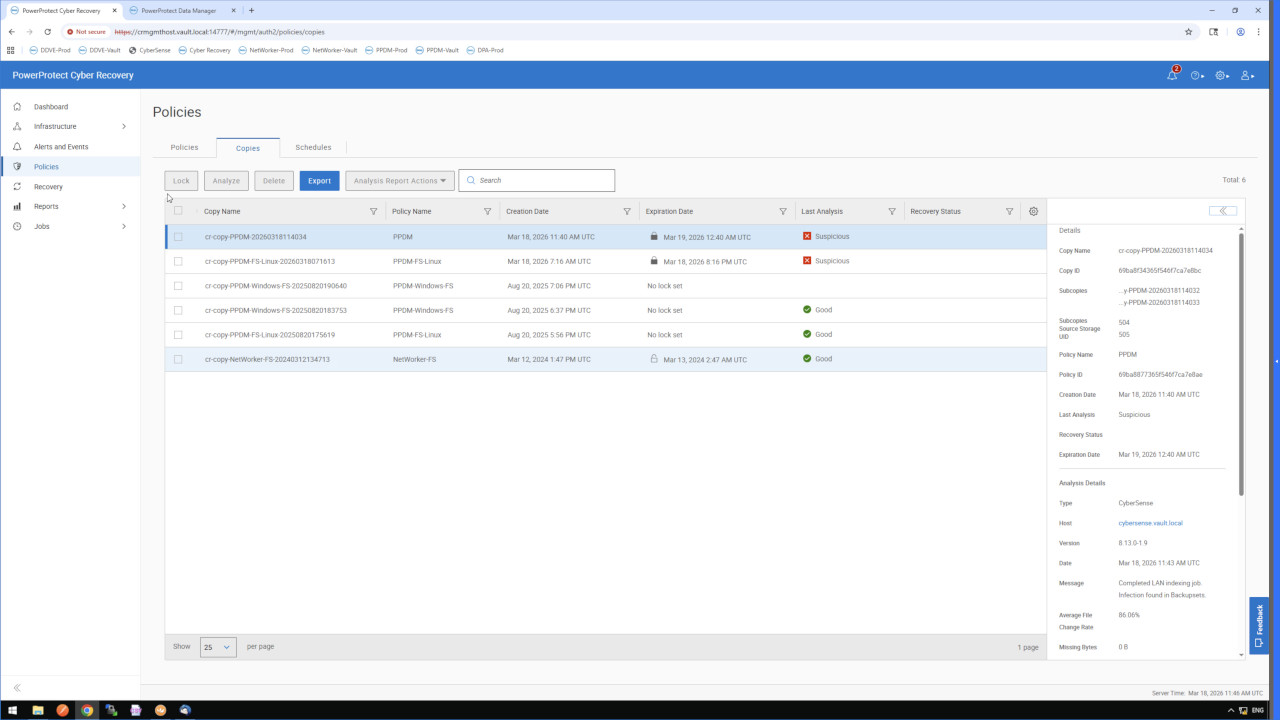Viewport: 1280px width, 720px height.
Task: Open the help menu question-mark icon
Action: [x=1196, y=75]
